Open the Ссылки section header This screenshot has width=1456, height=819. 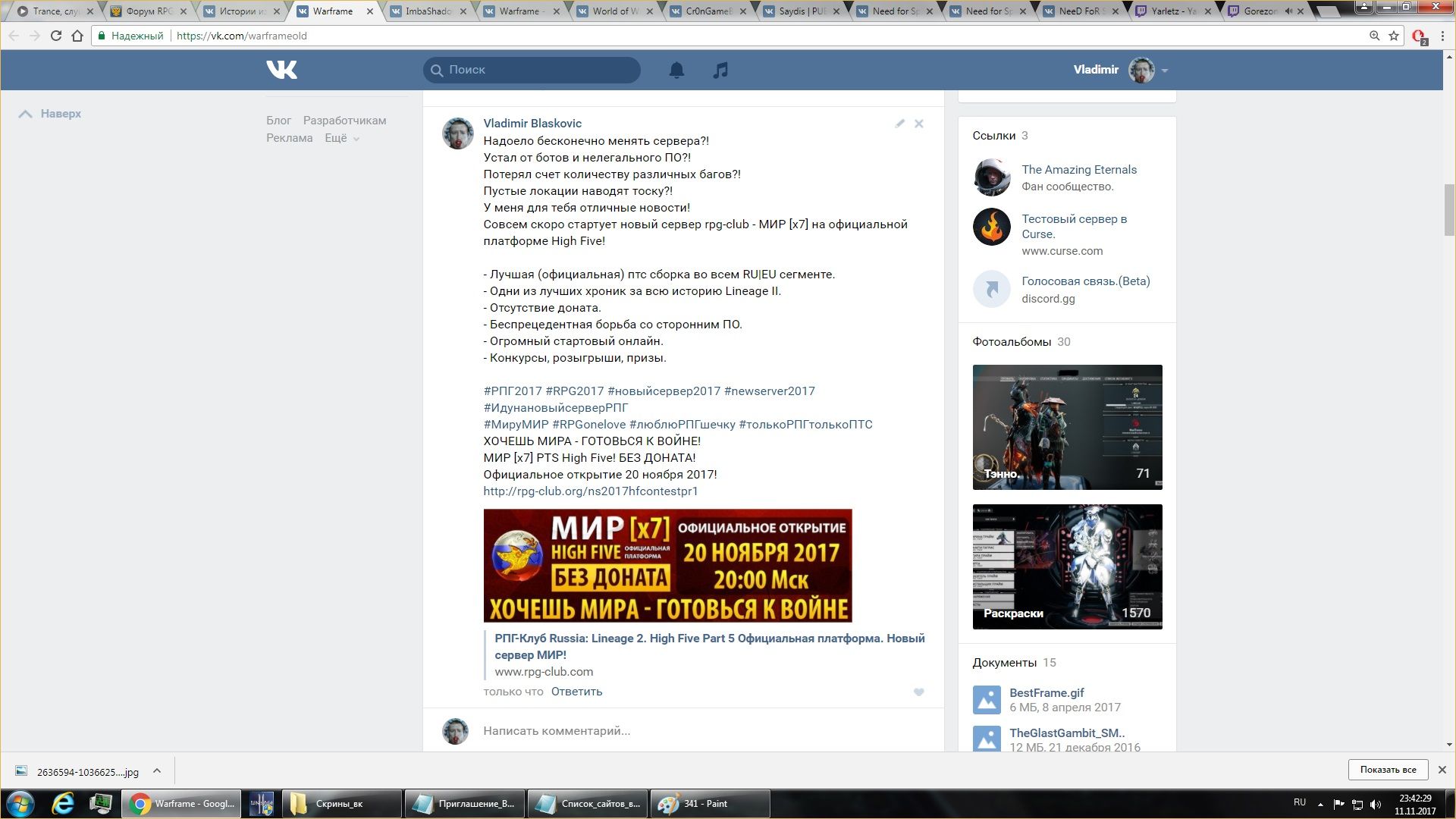[1000, 136]
